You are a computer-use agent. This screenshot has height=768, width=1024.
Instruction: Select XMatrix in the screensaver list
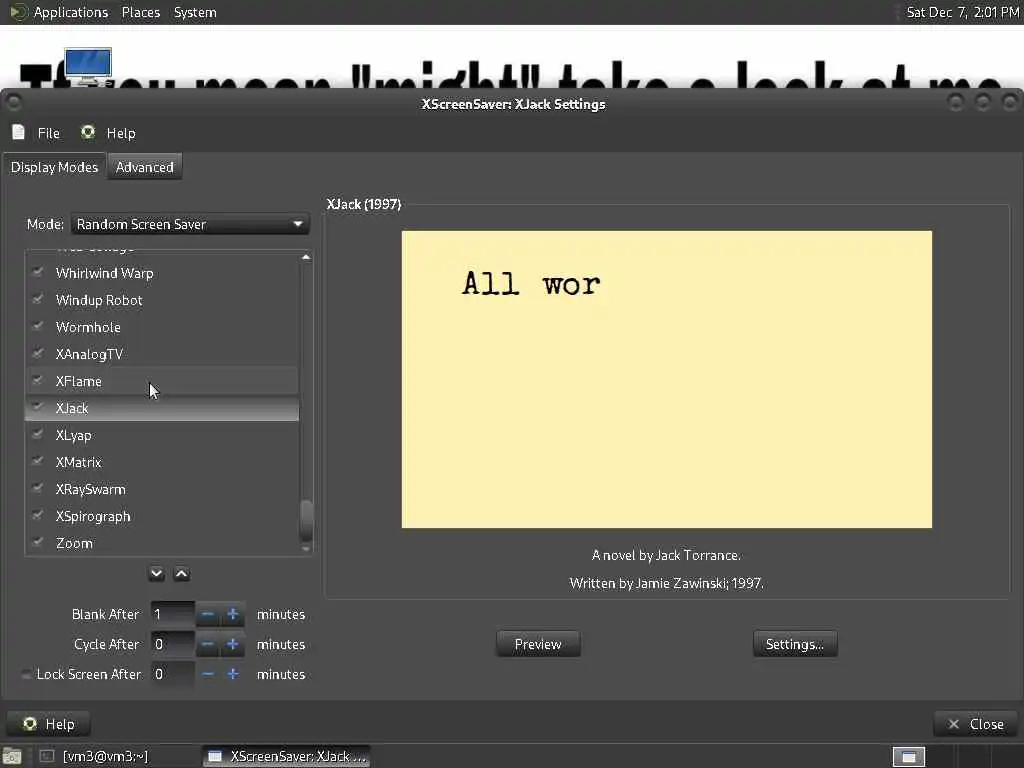162,462
